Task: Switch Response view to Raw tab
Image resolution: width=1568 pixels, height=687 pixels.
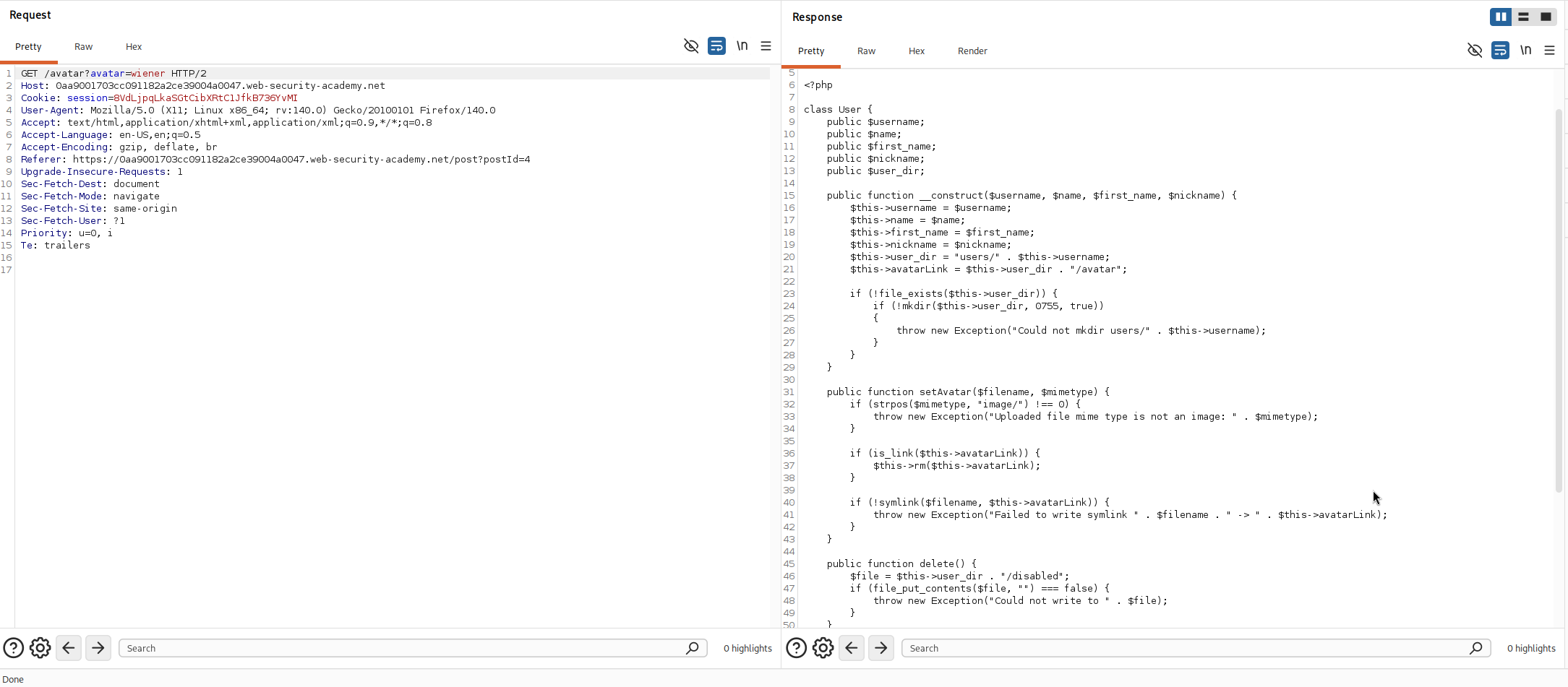Action: coord(866,51)
